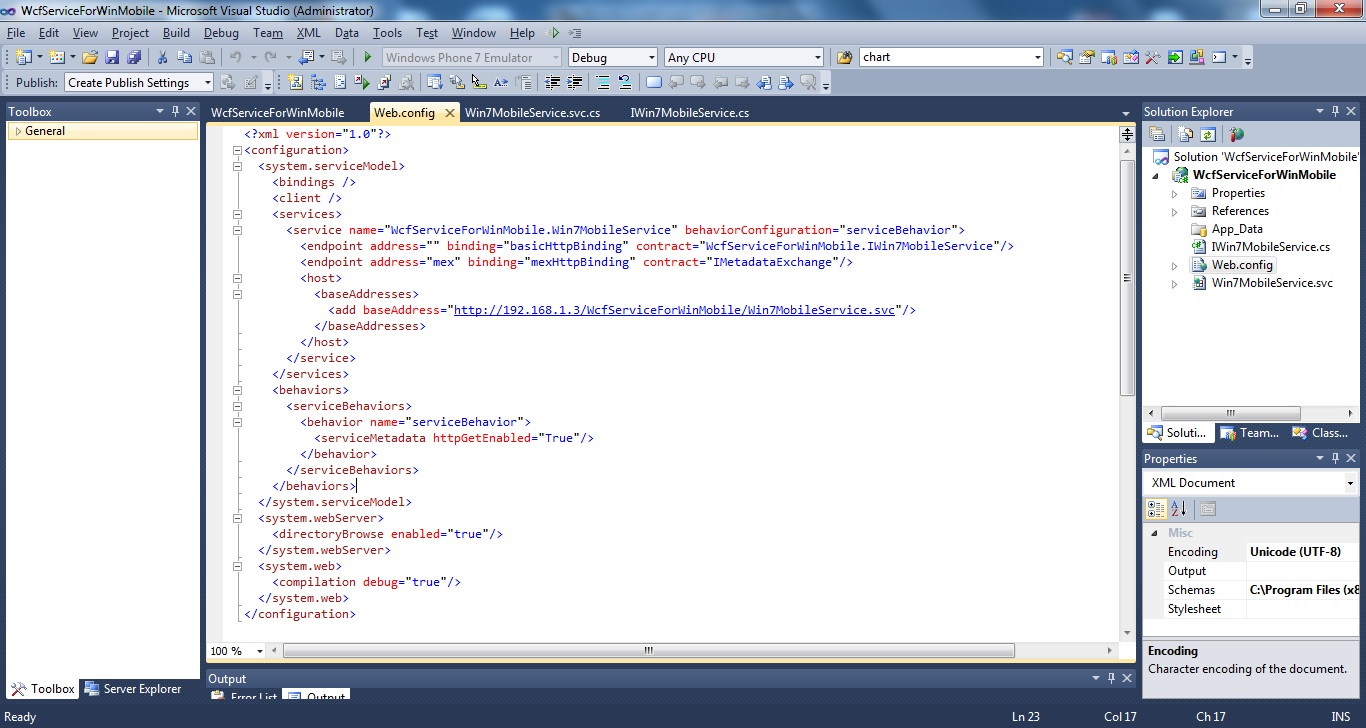The height and width of the screenshot is (728, 1366).
Task: Click the Find in Files icon beside chart box
Action: click(845, 57)
